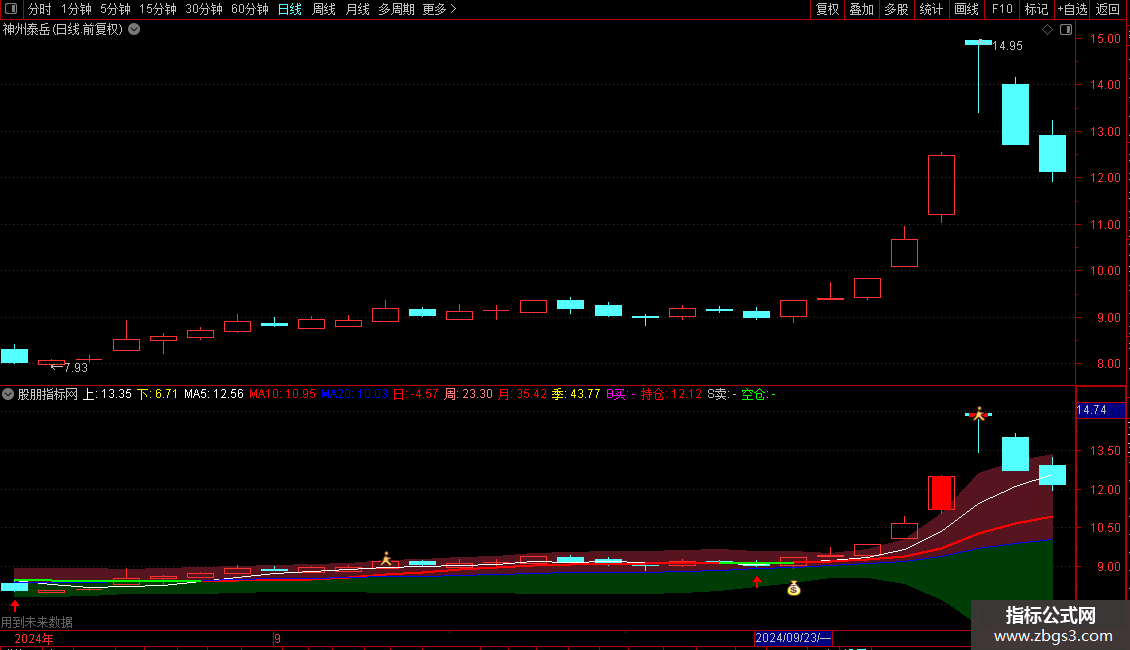Click the diamond icon in chart corner
Viewport: 1130px width, 650px height.
(x=1047, y=30)
